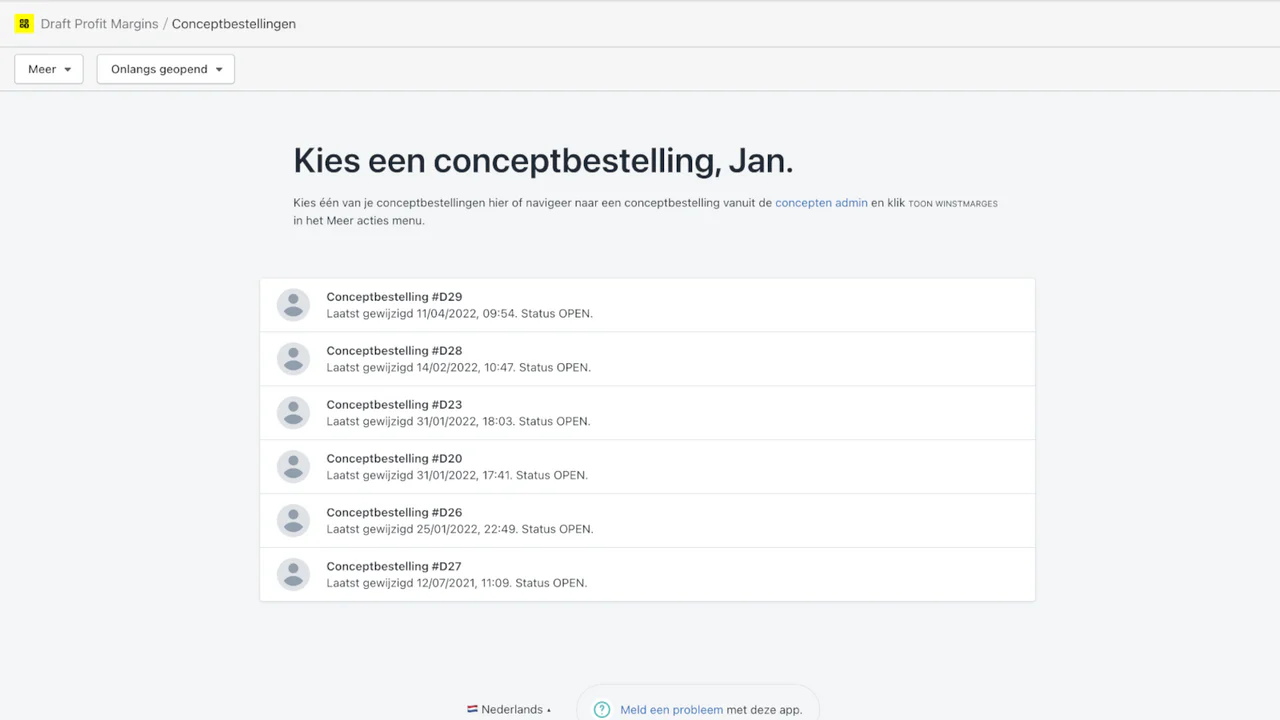
Task: Open Conceptbestelling #D29 row
Action: point(647,305)
